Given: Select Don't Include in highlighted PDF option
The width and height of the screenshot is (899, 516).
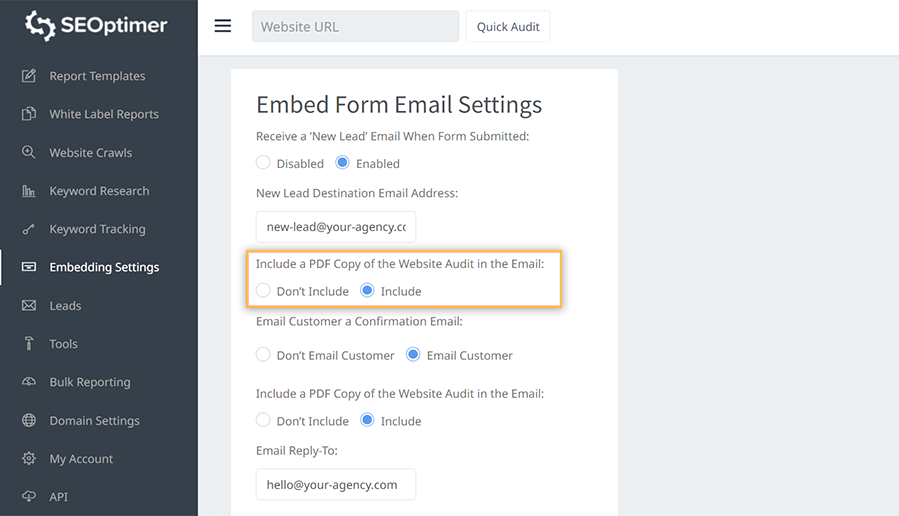Looking at the screenshot, I should coord(263,291).
